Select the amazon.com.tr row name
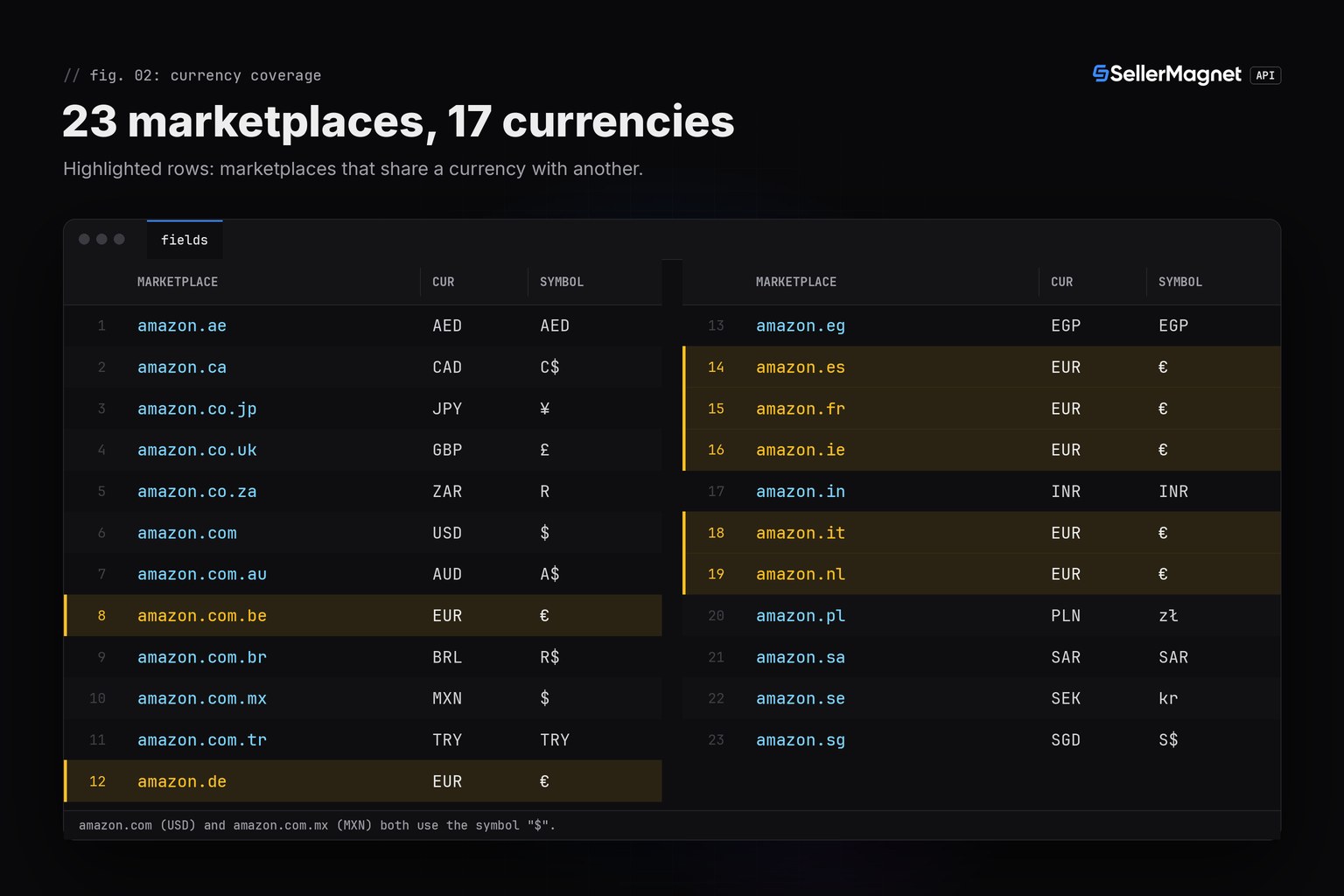Image resolution: width=1344 pixels, height=896 pixels. pyautogui.click(x=202, y=740)
